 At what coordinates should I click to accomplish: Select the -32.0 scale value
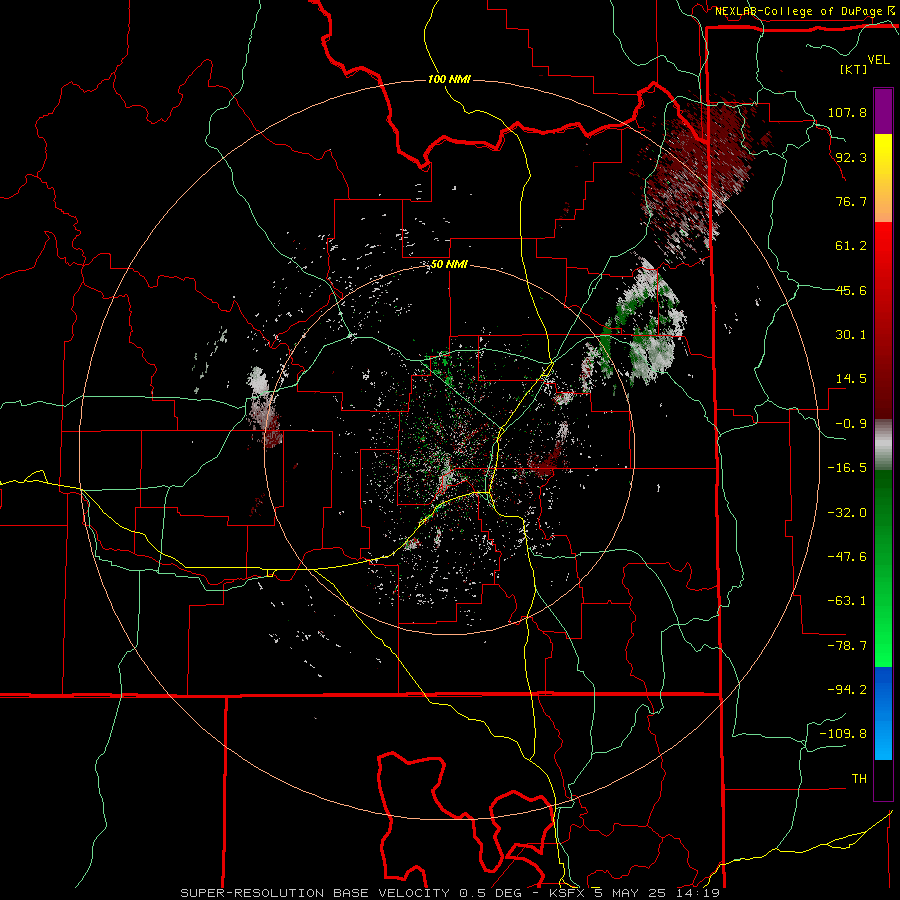pyautogui.click(x=847, y=513)
